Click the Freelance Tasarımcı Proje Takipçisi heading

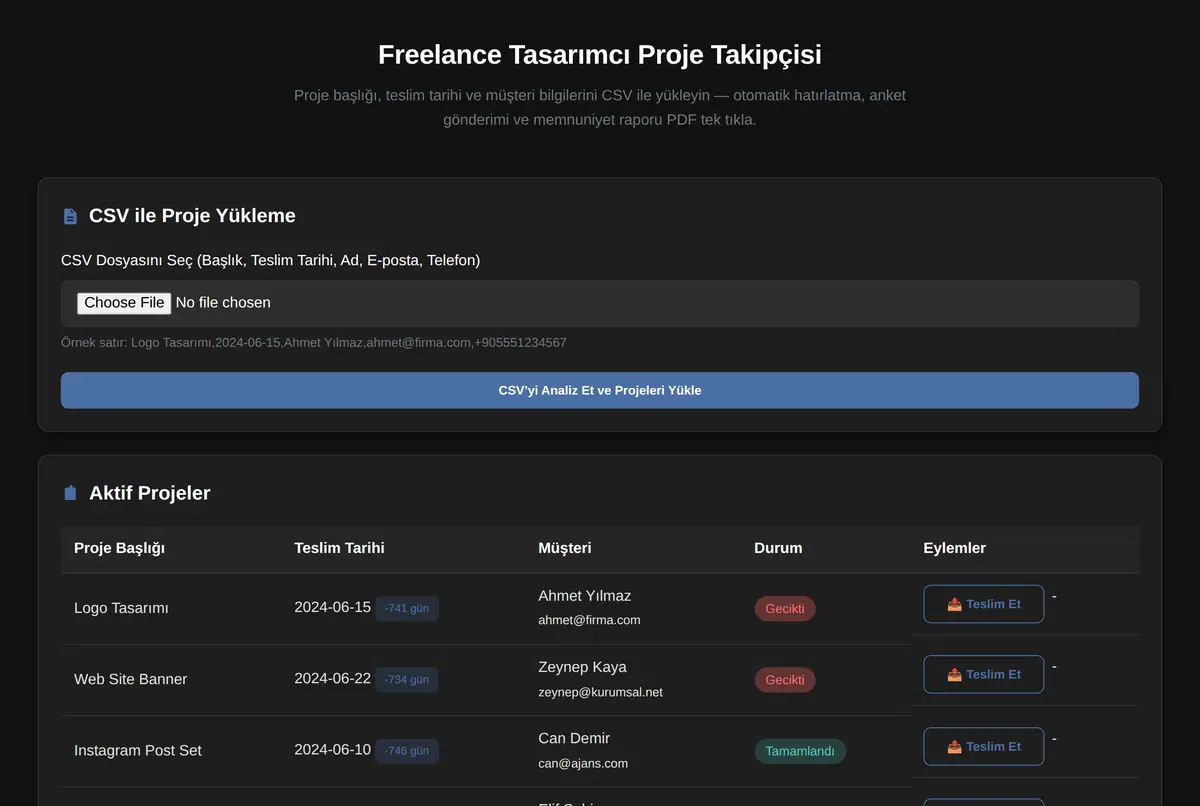point(600,54)
